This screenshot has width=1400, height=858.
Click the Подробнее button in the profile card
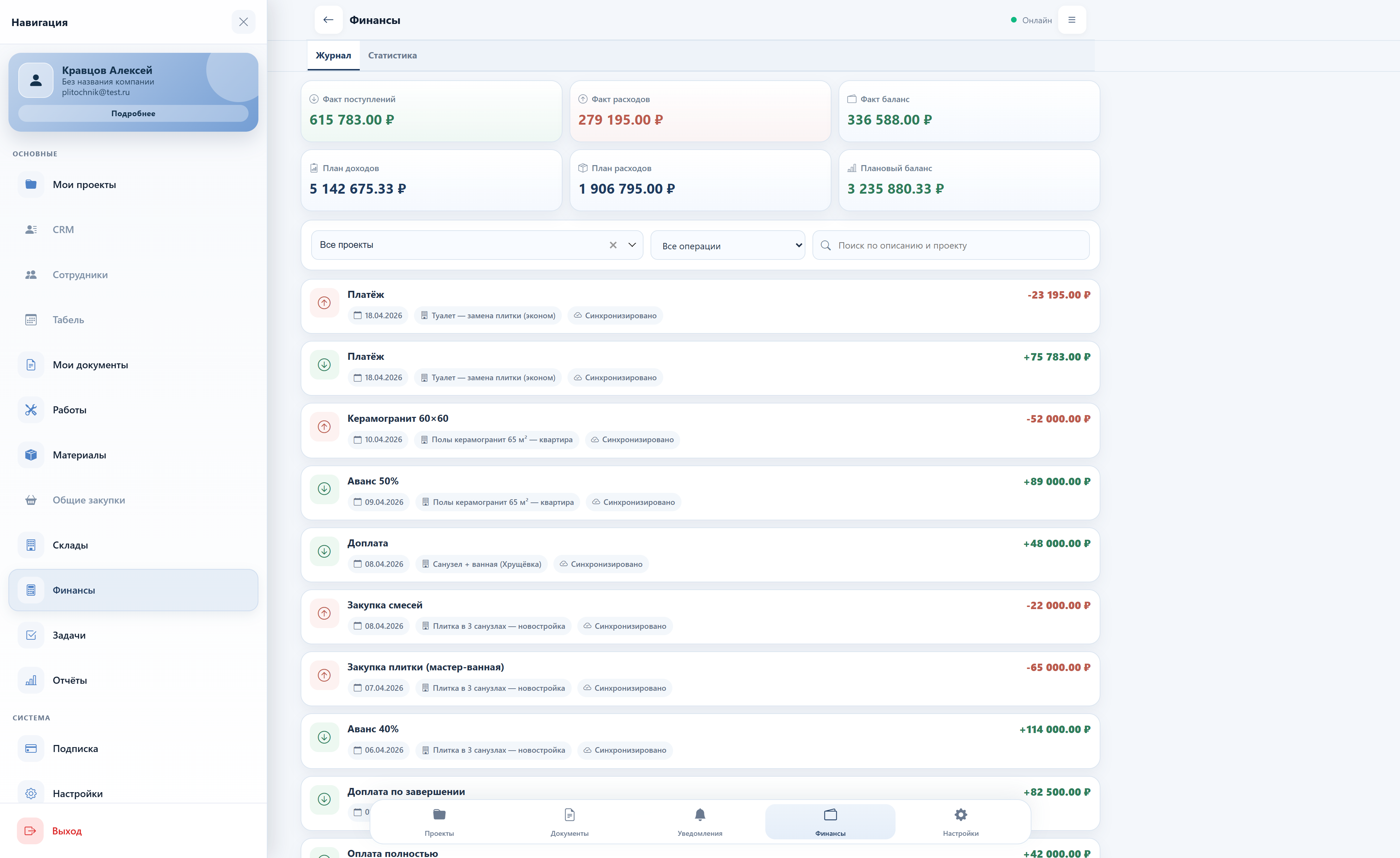coord(133,114)
